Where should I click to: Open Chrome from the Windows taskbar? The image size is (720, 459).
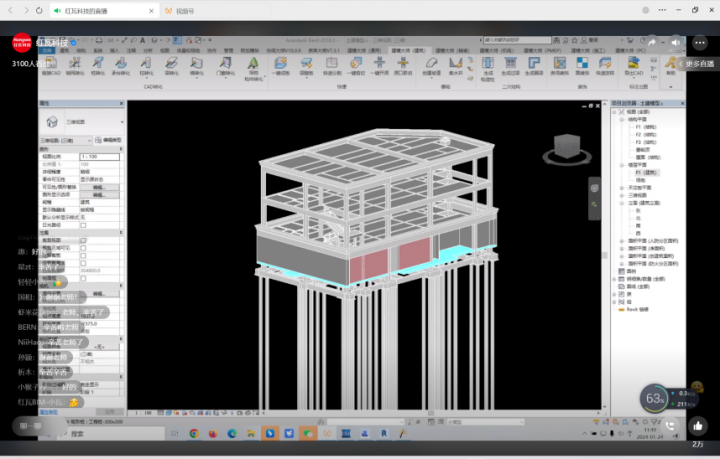click(194, 434)
